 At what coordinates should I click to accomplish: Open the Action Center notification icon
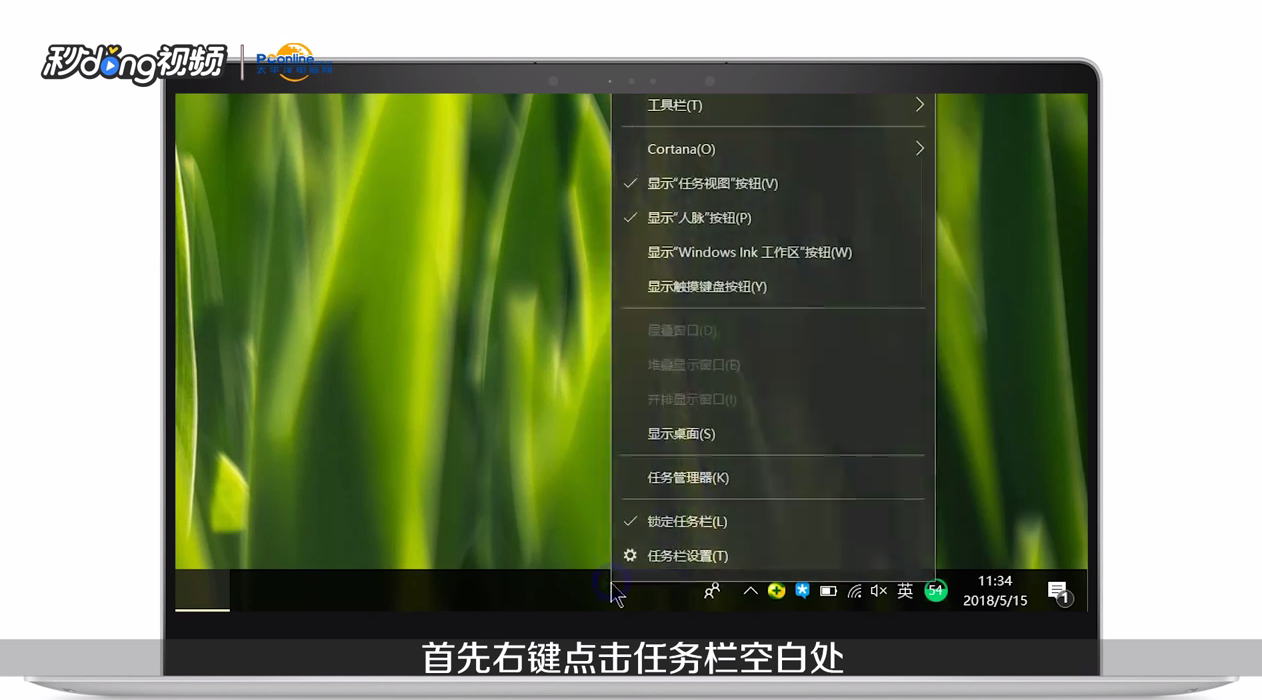1058,592
